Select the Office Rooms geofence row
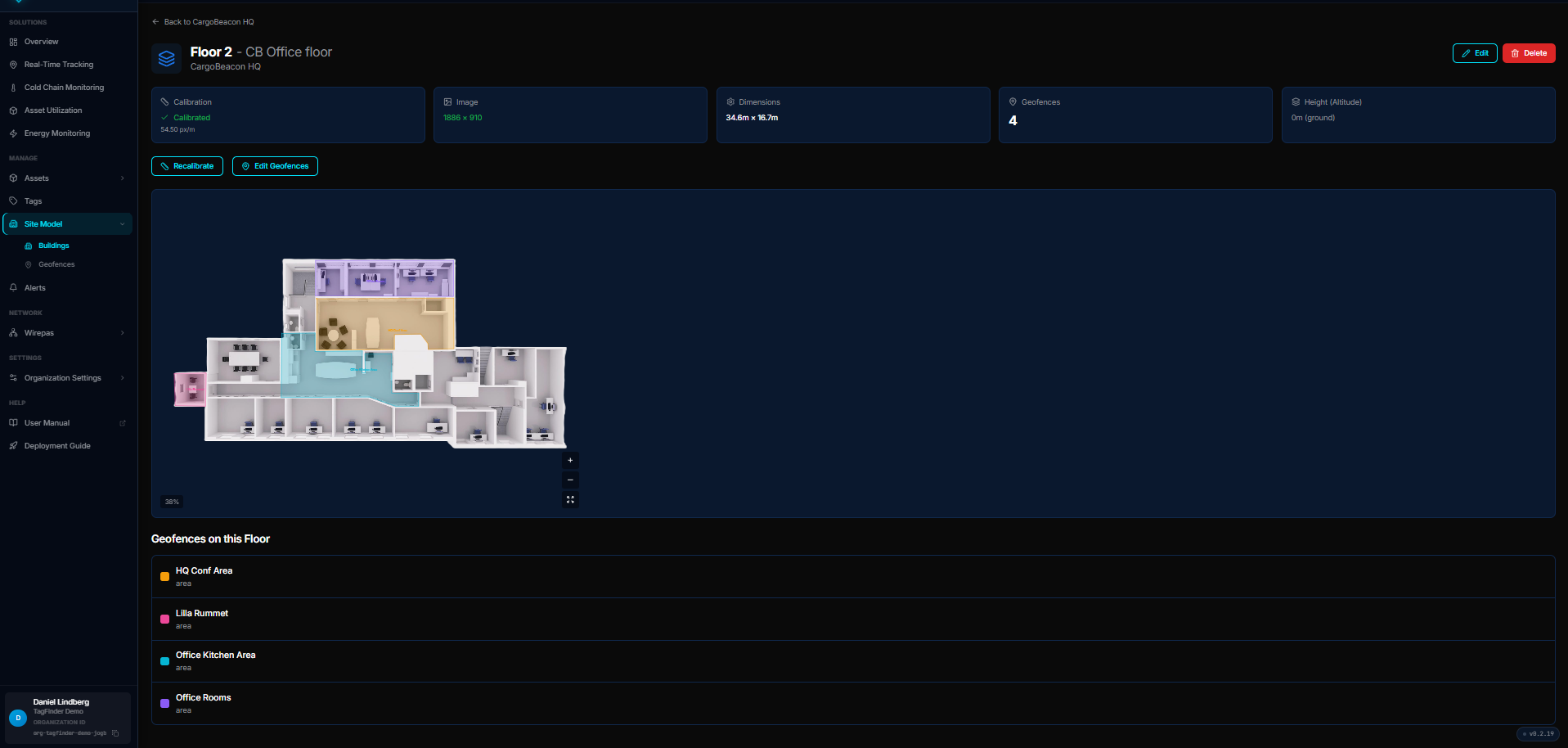 tap(853, 704)
